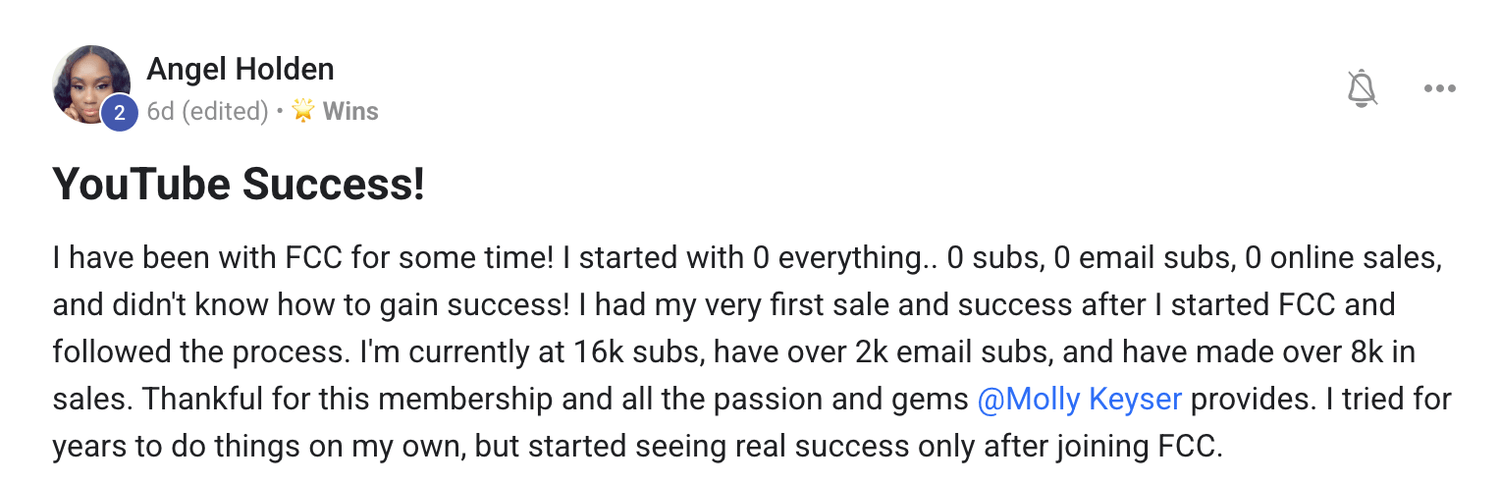Click the level 2 badge on the avatar
The width and height of the screenshot is (1500, 485).
119,114
